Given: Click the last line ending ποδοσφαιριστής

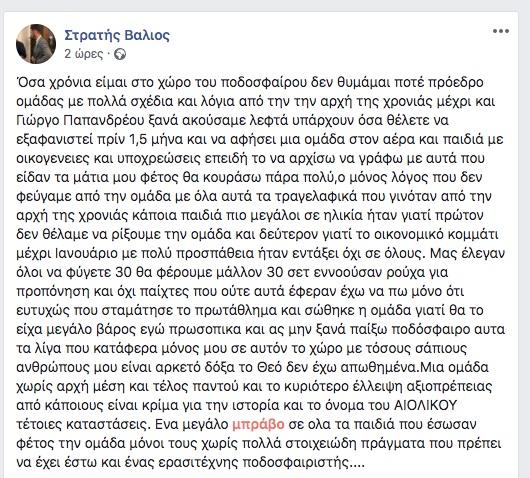Looking at the screenshot, I should tap(191, 462).
